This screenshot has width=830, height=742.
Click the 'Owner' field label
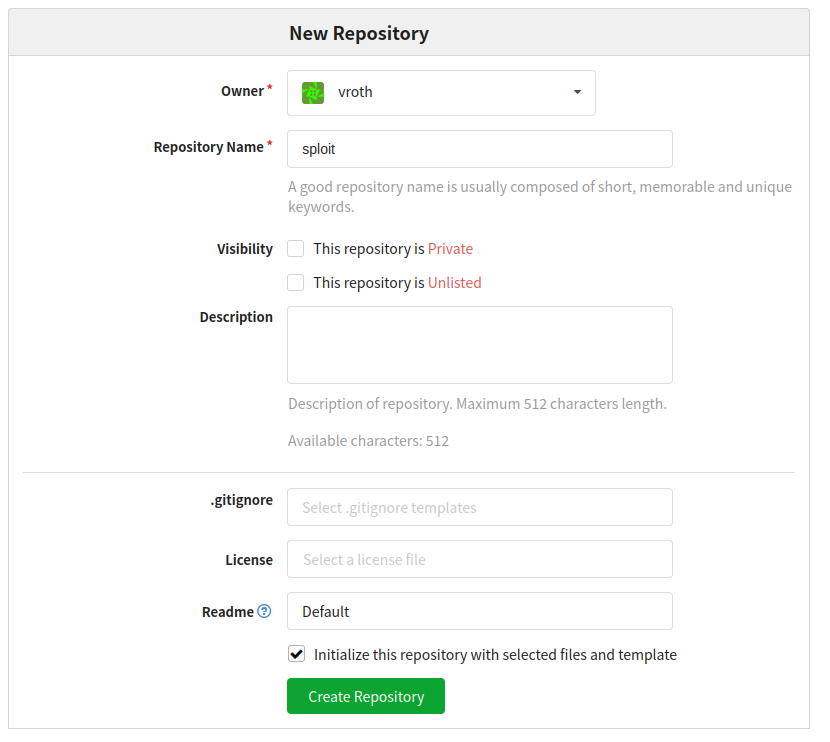tap(242, 91)
